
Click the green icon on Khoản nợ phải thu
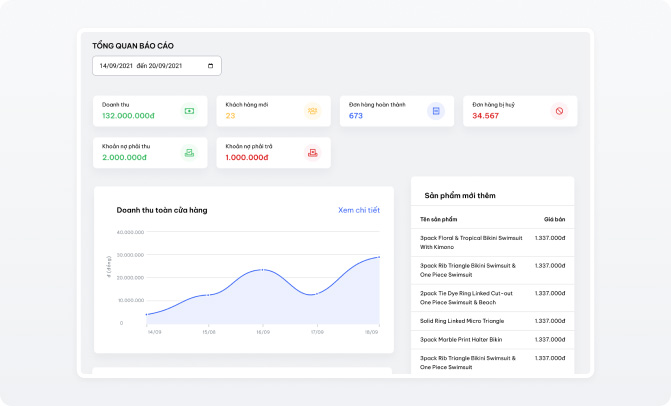189,152
